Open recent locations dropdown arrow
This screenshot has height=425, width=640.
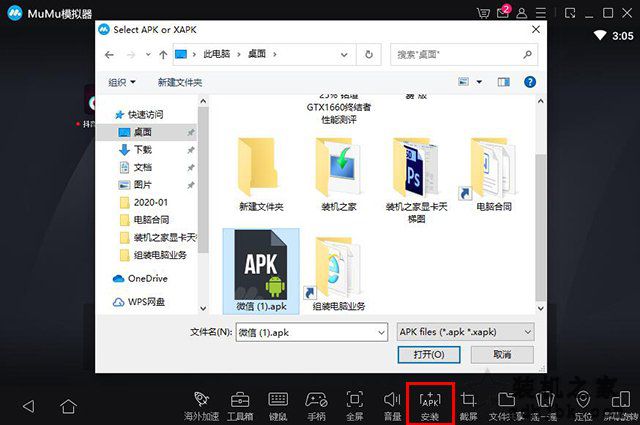148,54
